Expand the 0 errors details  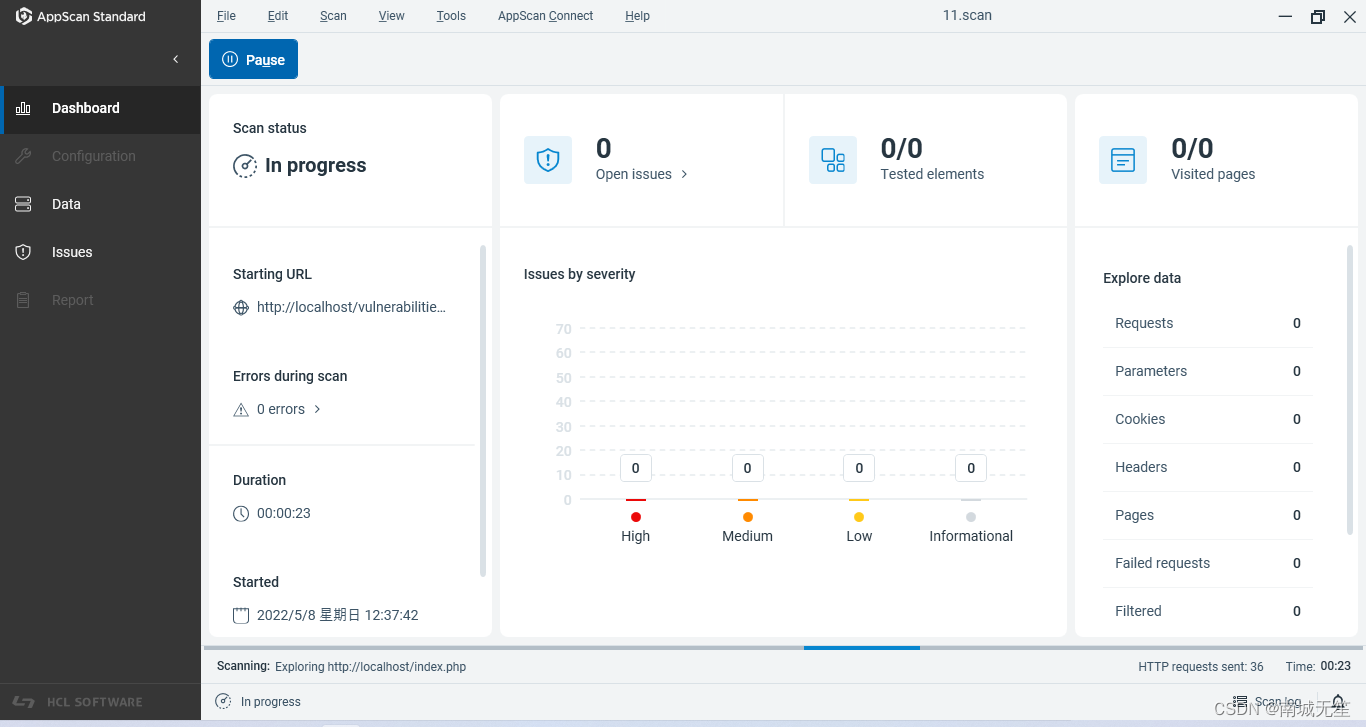point(289,409)
